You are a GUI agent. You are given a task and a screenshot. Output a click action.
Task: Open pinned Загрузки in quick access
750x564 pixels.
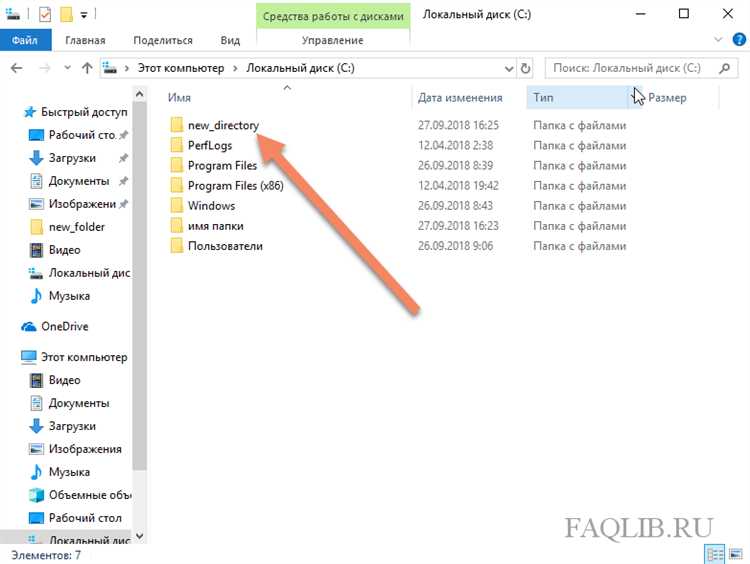click(x=72, y=158)
